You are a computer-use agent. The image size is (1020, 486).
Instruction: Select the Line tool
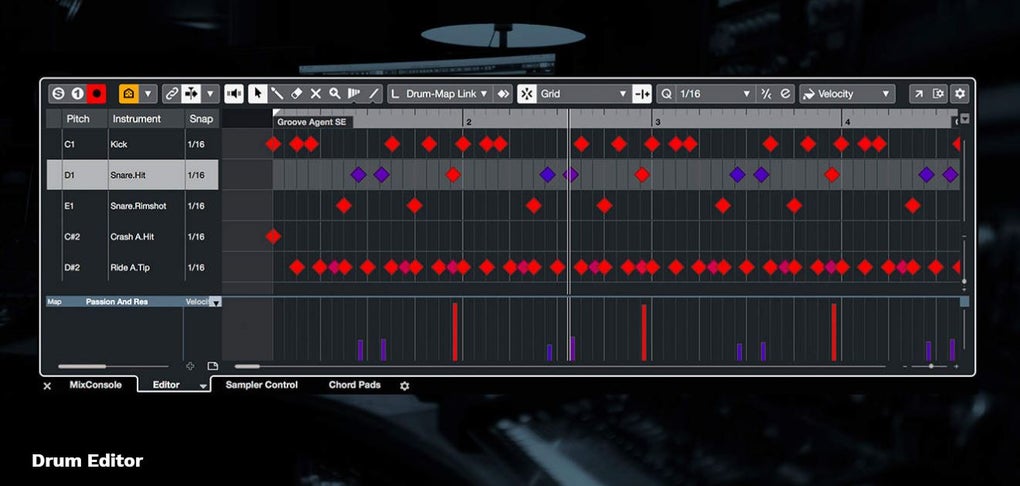tap(374, 93)
